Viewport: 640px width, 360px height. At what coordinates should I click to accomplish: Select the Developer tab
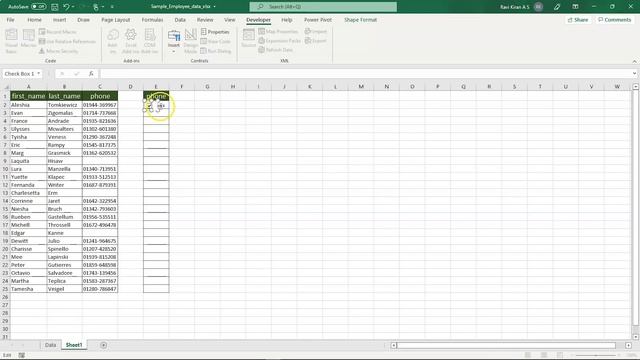point(258,20)
